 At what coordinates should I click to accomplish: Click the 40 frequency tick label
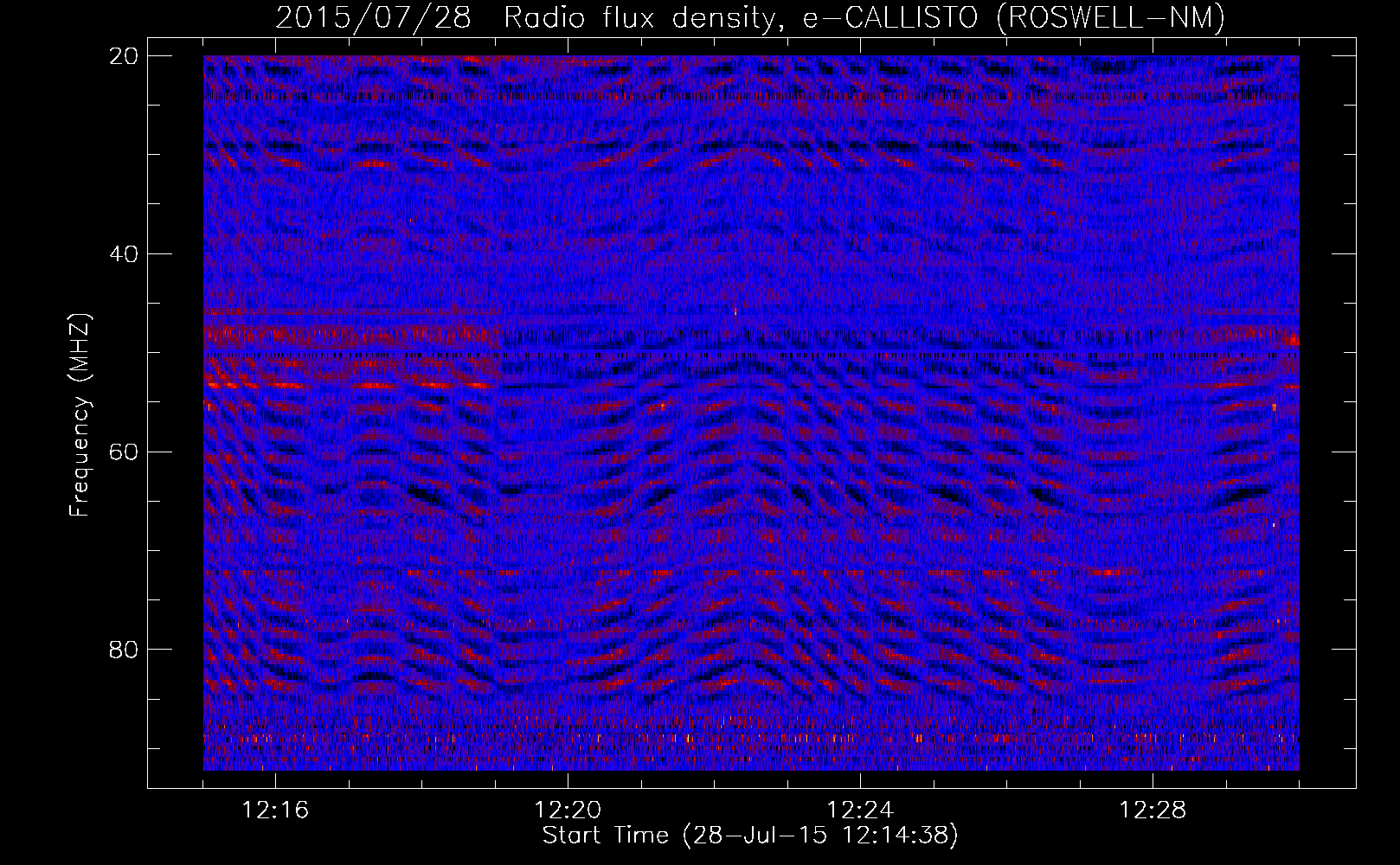124,253
